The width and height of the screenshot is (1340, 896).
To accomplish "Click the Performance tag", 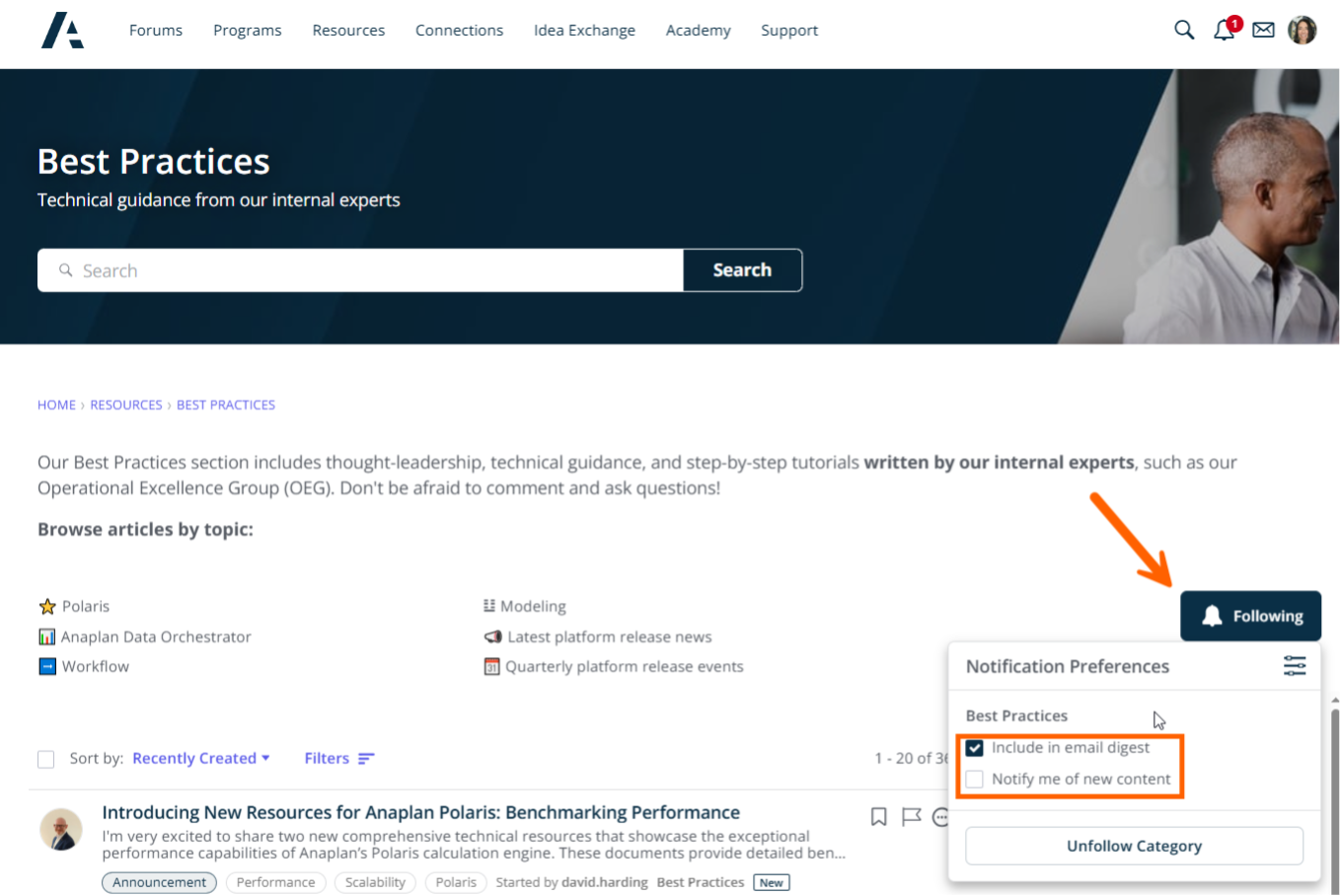I will 275,882.
